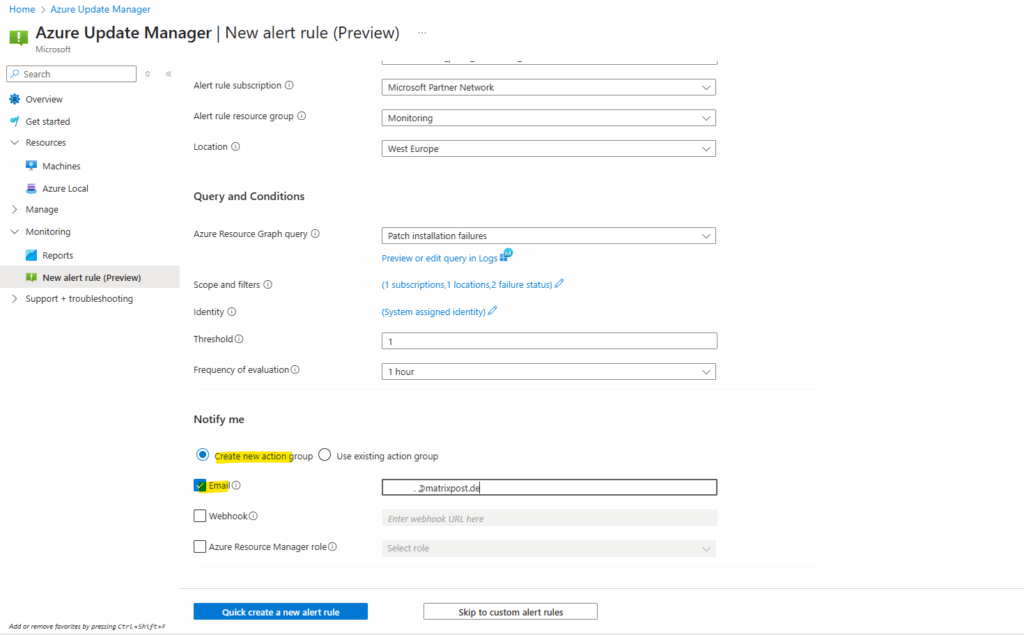The image size is (1024, 635).
Task: Click the sidebar search magnifier icon
Action: [x=15, y=74]
